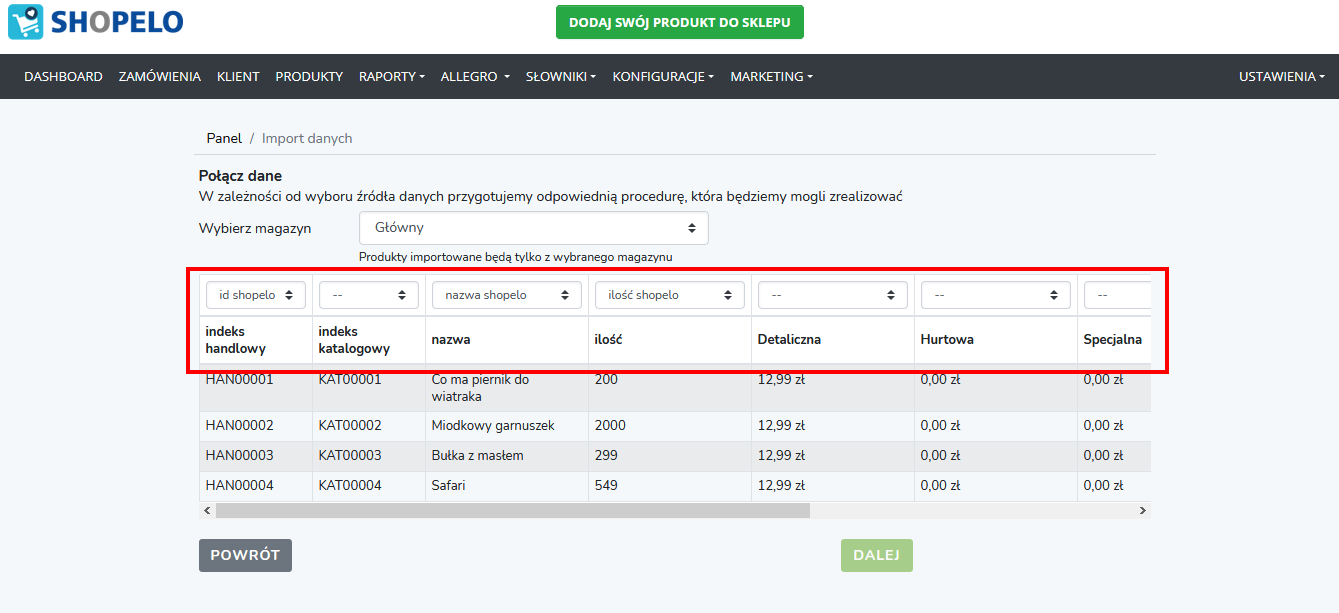Viewport: 1339px width, 613px height.
Task: Open the KLIENT section
Action: (x=238, y=76)
